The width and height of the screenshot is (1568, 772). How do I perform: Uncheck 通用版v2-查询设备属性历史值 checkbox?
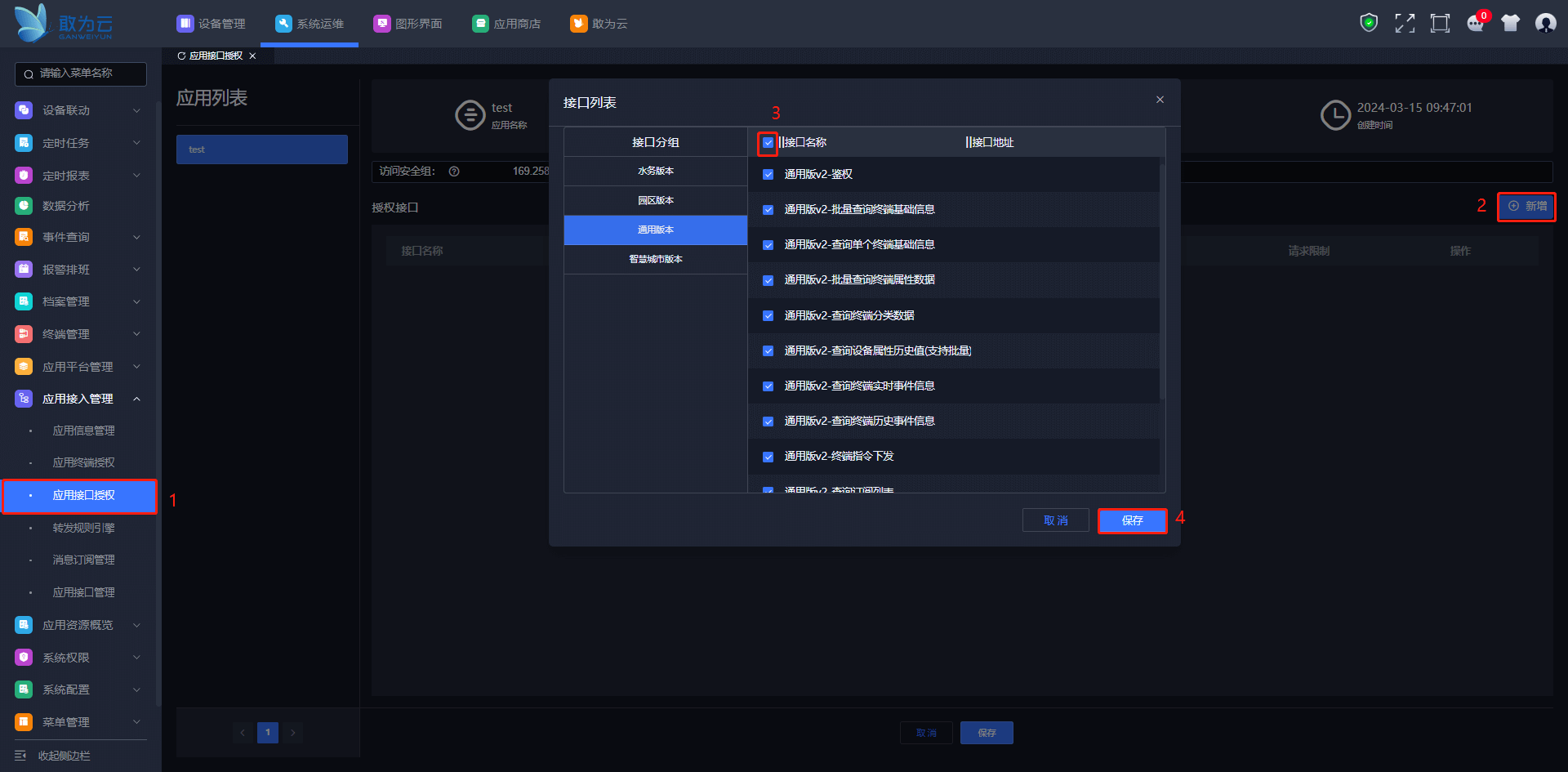[768, 351]
